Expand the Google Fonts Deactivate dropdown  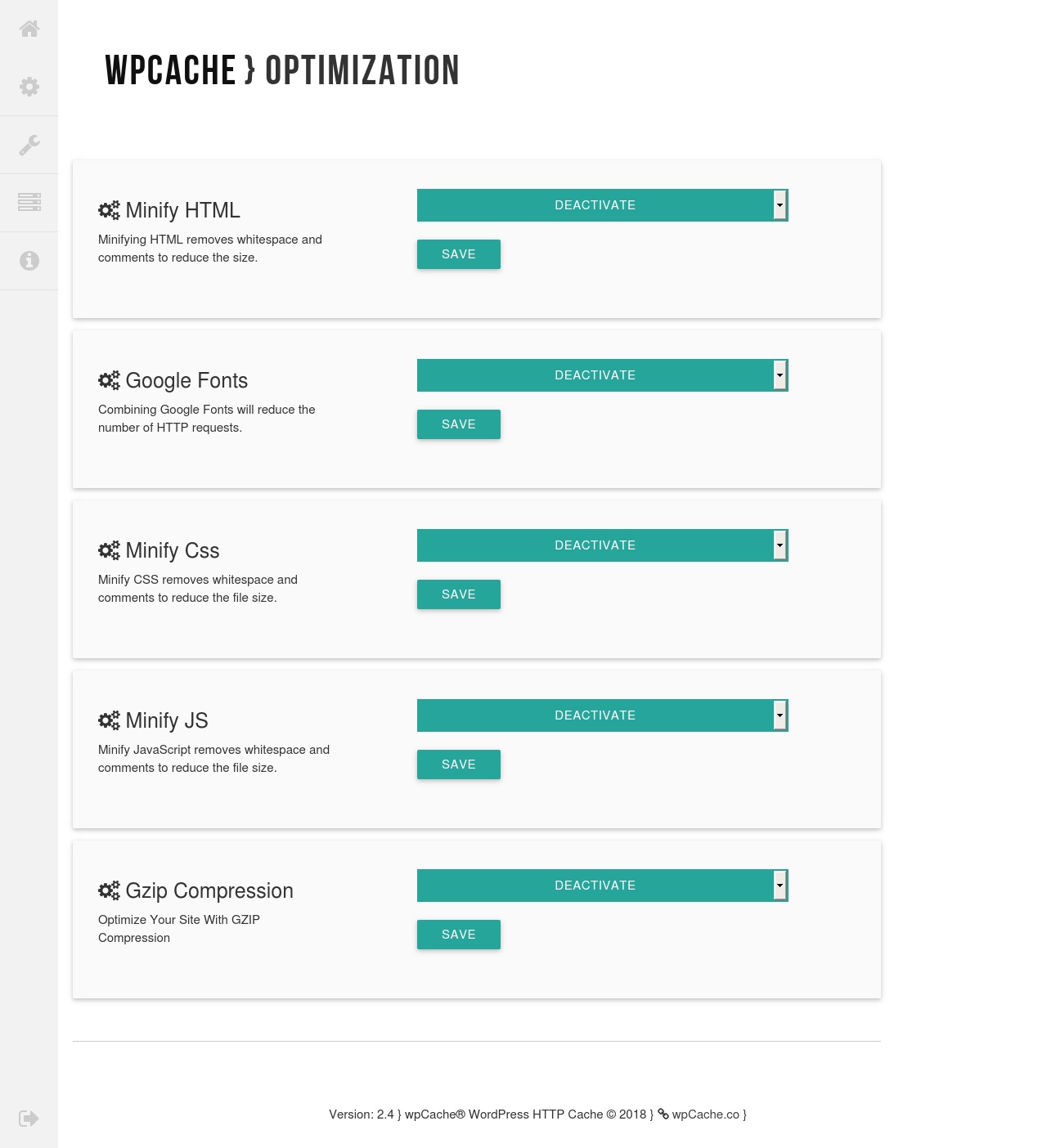click(602, 375)
